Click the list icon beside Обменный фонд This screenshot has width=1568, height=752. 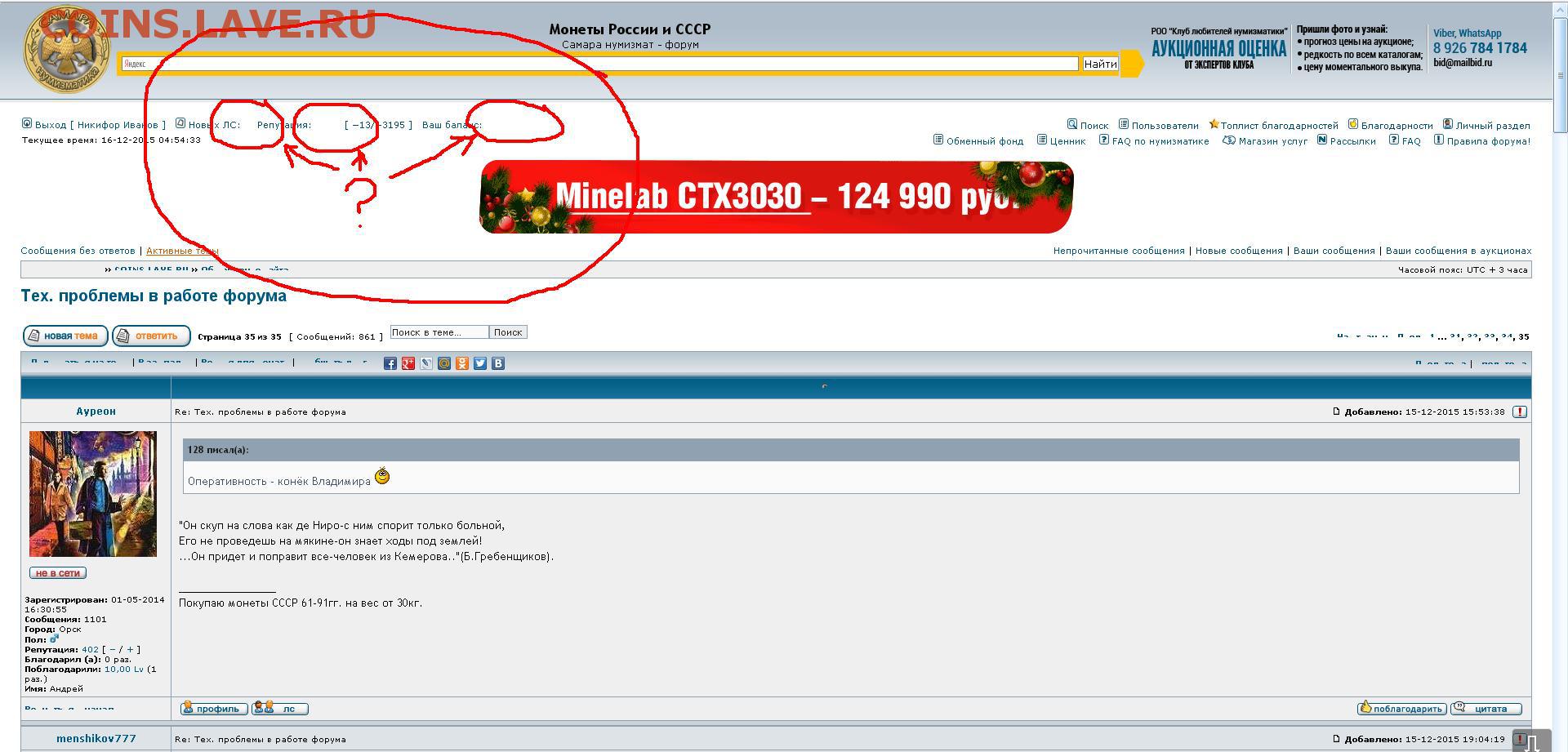point(938,140)
